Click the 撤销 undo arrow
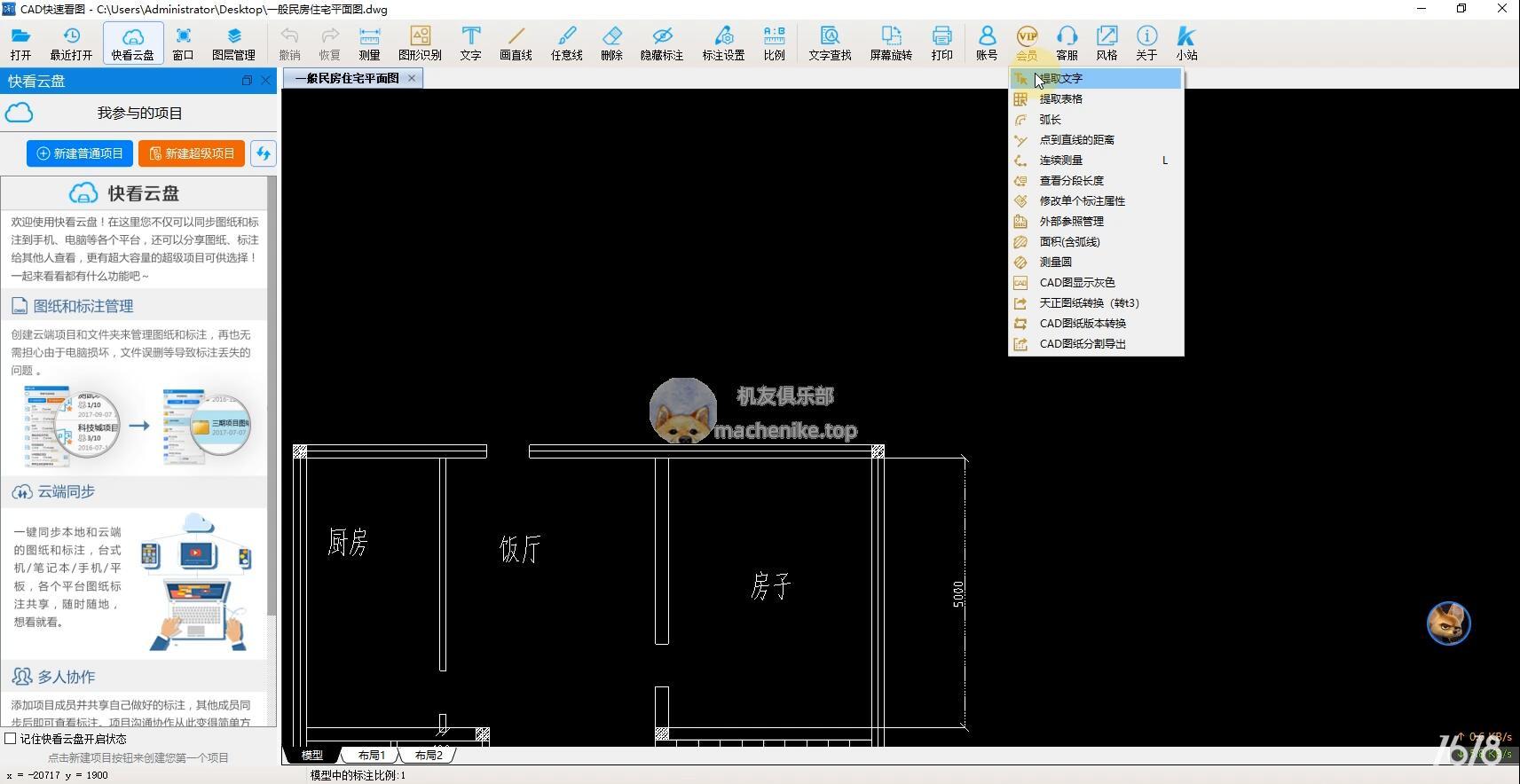The image size is (1520, 784). coord(289,43)
